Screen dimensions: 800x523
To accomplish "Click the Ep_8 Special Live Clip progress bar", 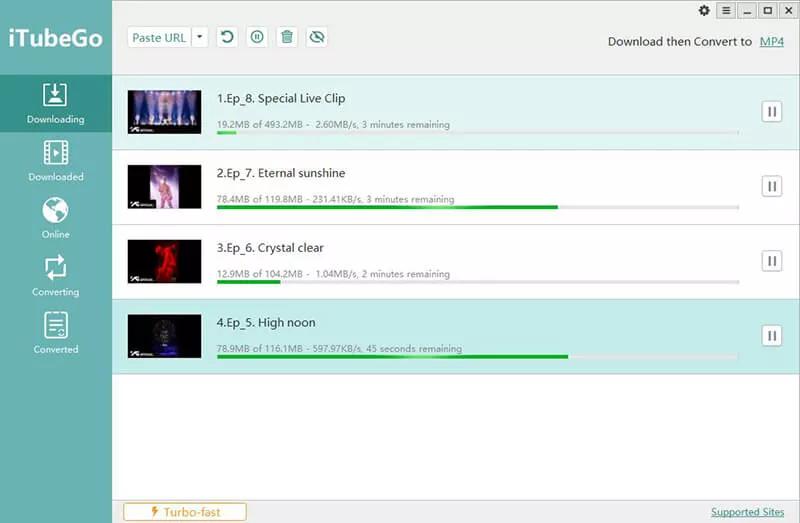I will (x=478, y=133).
